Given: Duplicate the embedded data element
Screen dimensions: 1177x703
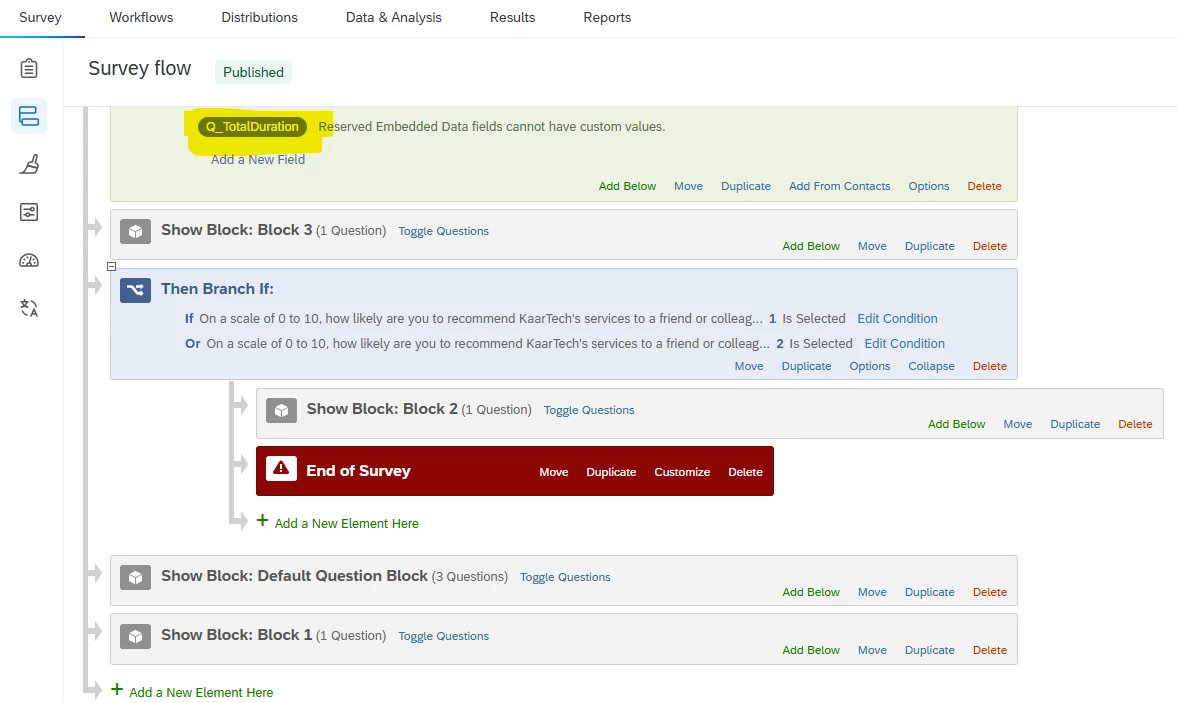Looking at the screenshot, I should pos(745,186).
